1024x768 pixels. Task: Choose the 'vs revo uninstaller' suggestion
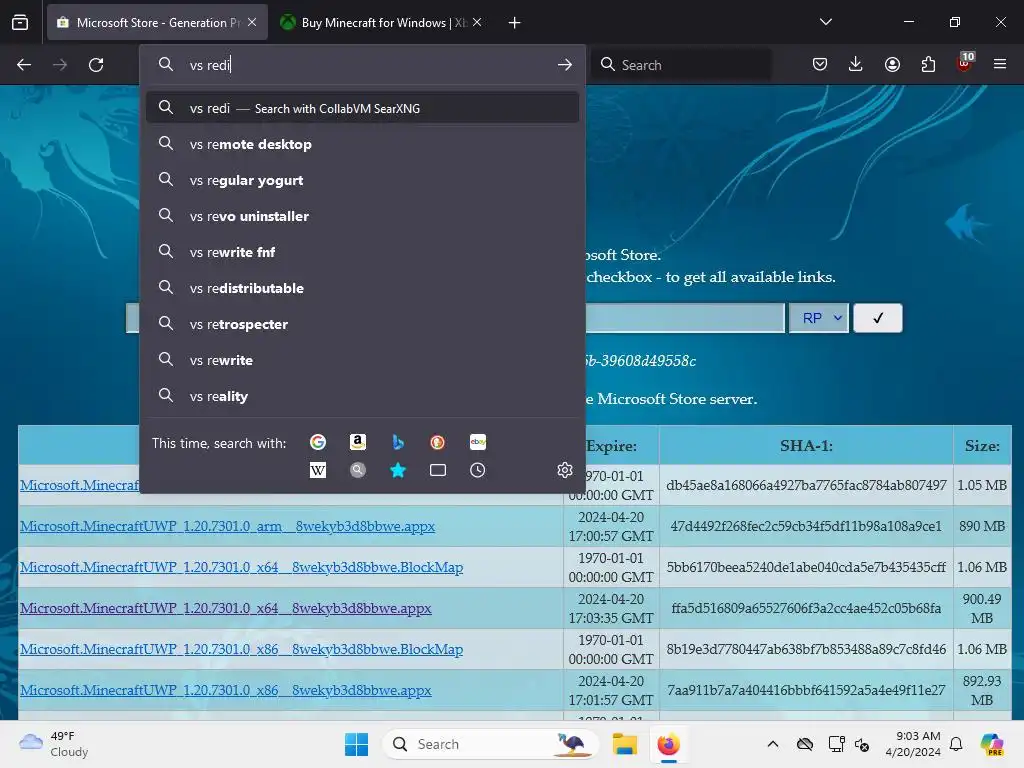(x=362, y=216)
